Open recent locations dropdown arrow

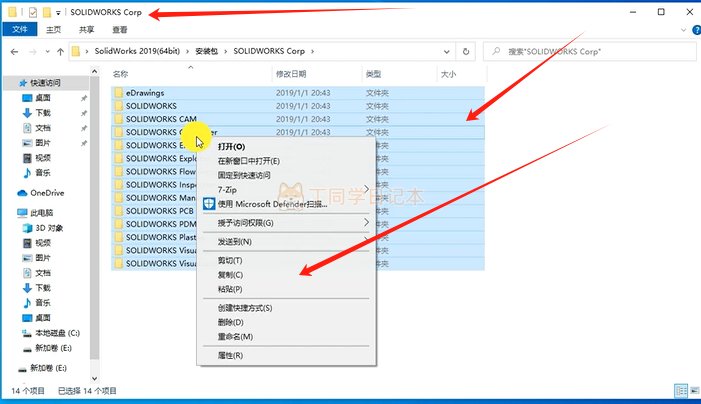(47, 52)
